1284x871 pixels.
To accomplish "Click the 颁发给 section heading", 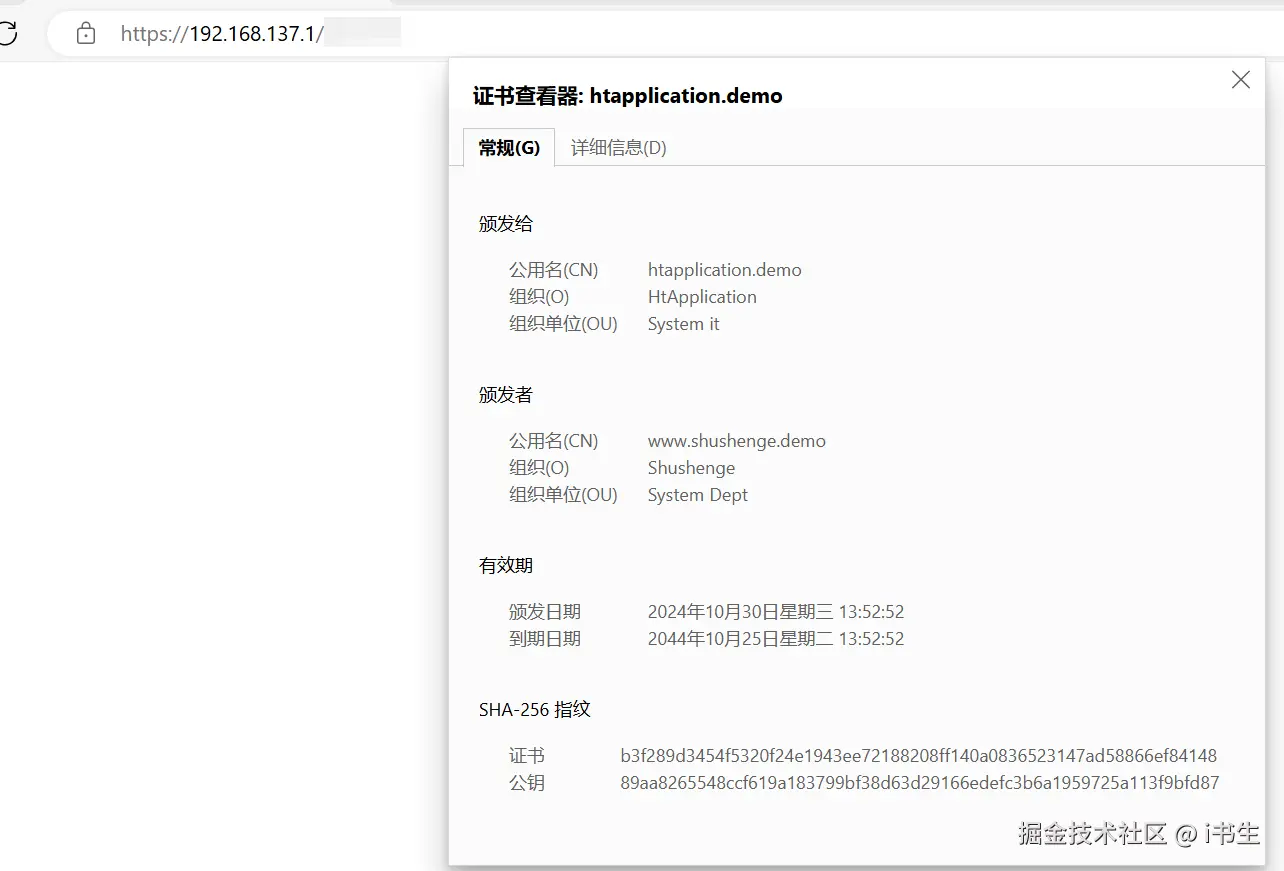I will tap(506, 224).
